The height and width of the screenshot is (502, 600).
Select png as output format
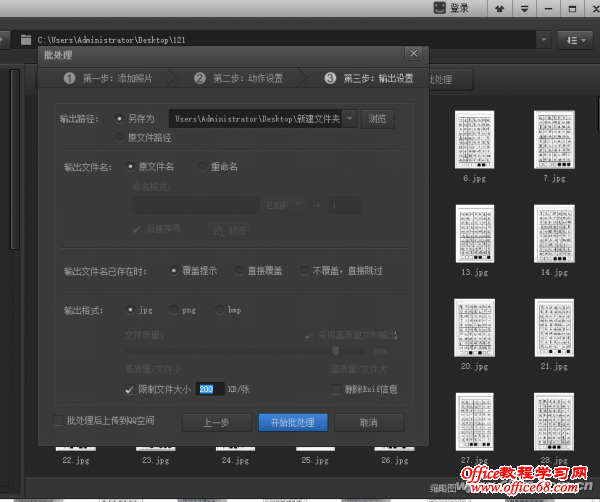[x=174, y=310]
